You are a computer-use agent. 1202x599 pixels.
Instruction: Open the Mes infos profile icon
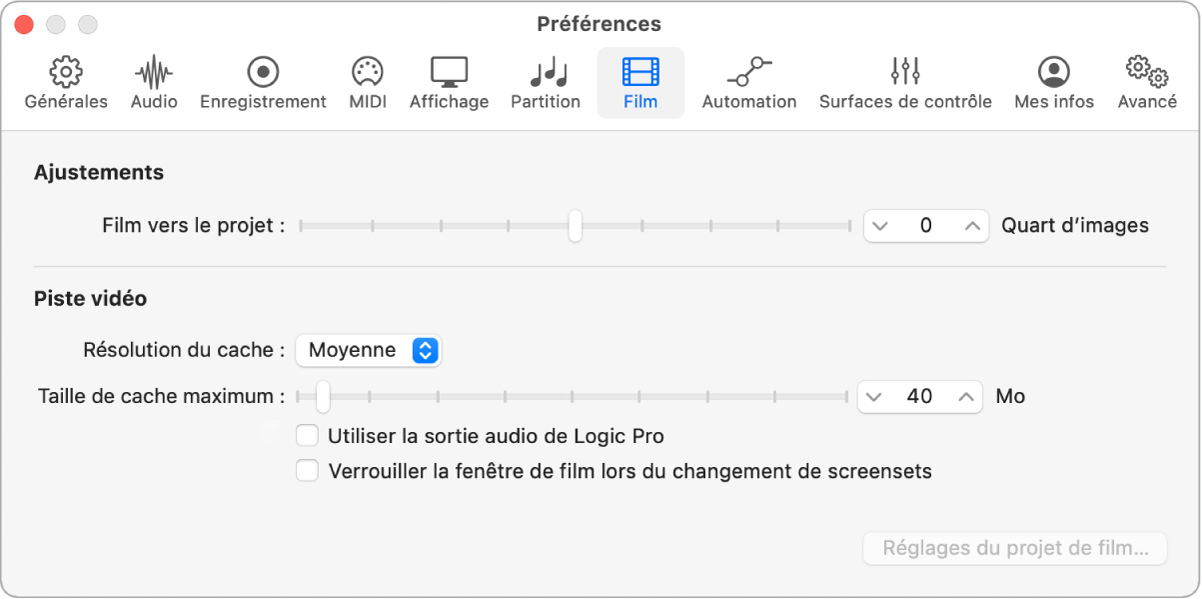1054,72
